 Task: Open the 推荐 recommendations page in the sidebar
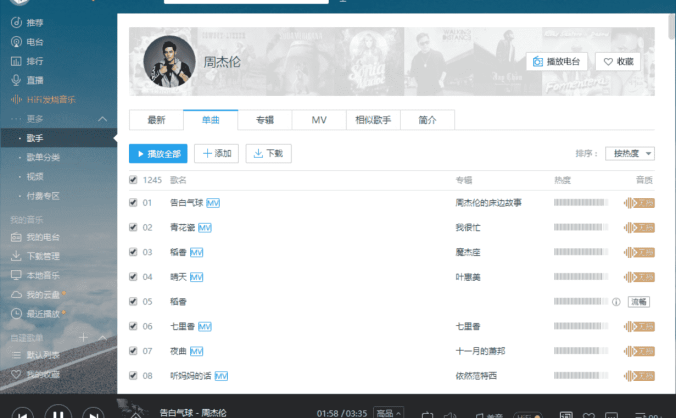click(x=27, y=22)
